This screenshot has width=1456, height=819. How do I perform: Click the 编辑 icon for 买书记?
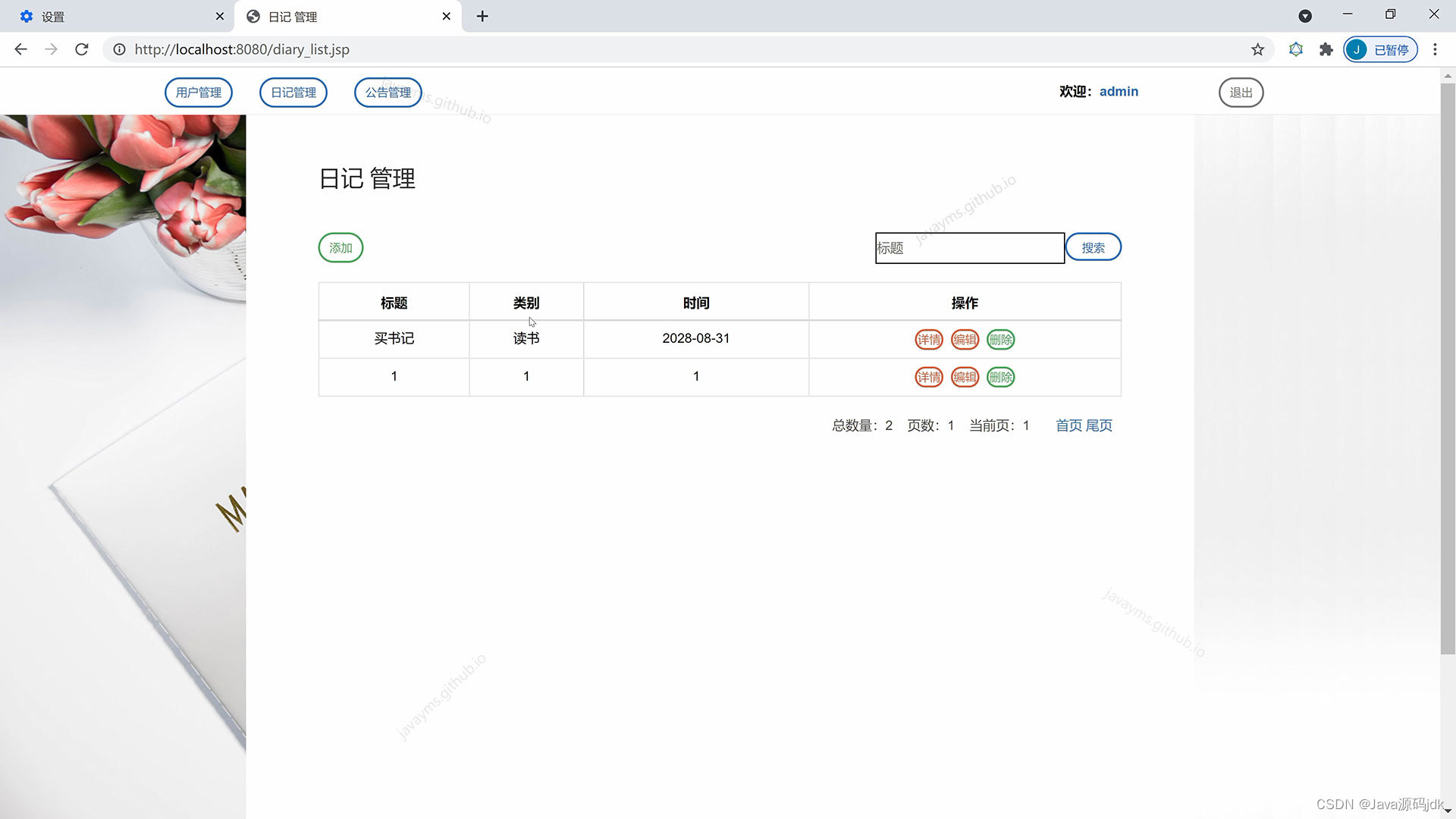(963, 339)
